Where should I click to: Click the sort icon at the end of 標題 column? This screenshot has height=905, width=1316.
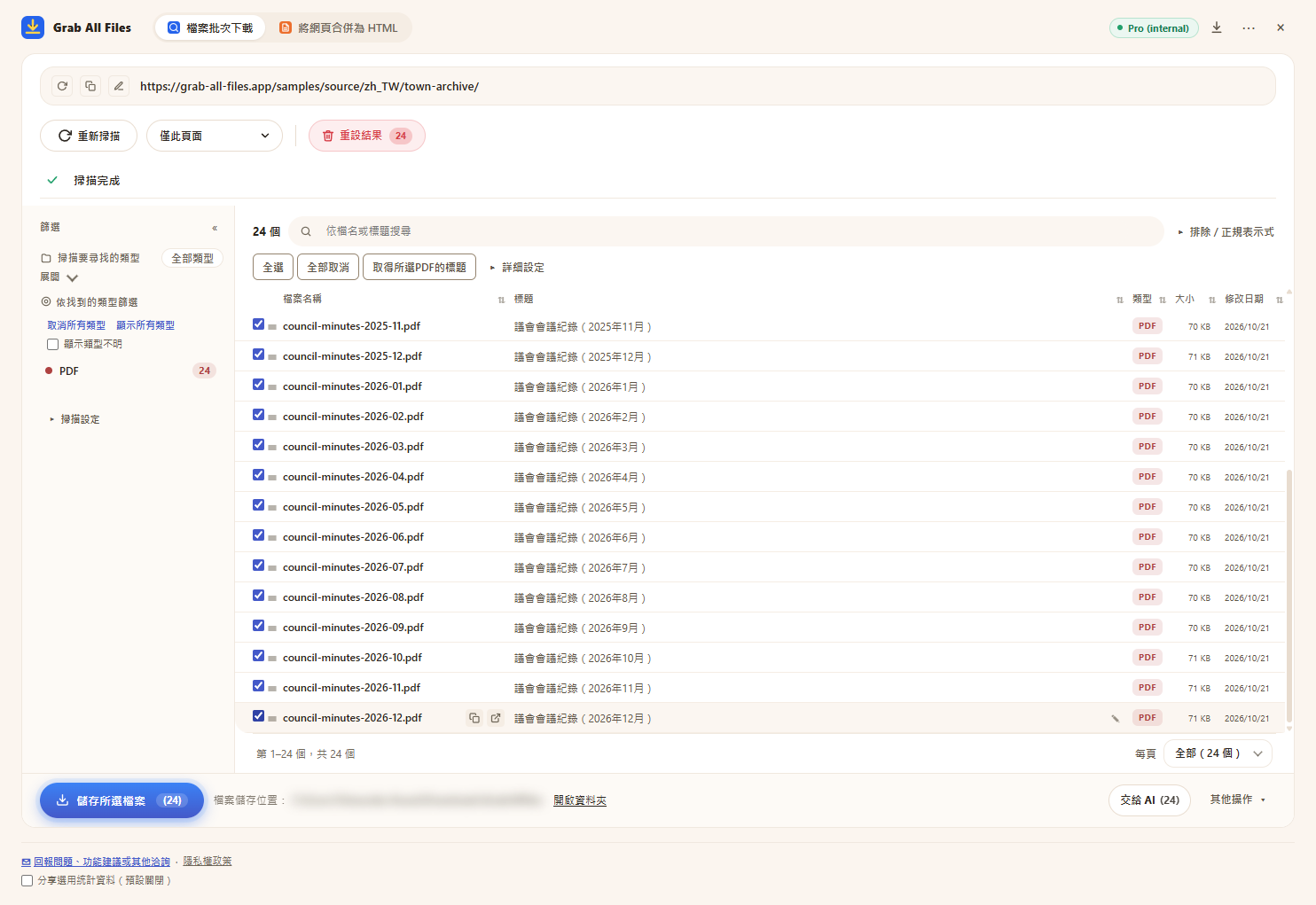pos(1120,300)
